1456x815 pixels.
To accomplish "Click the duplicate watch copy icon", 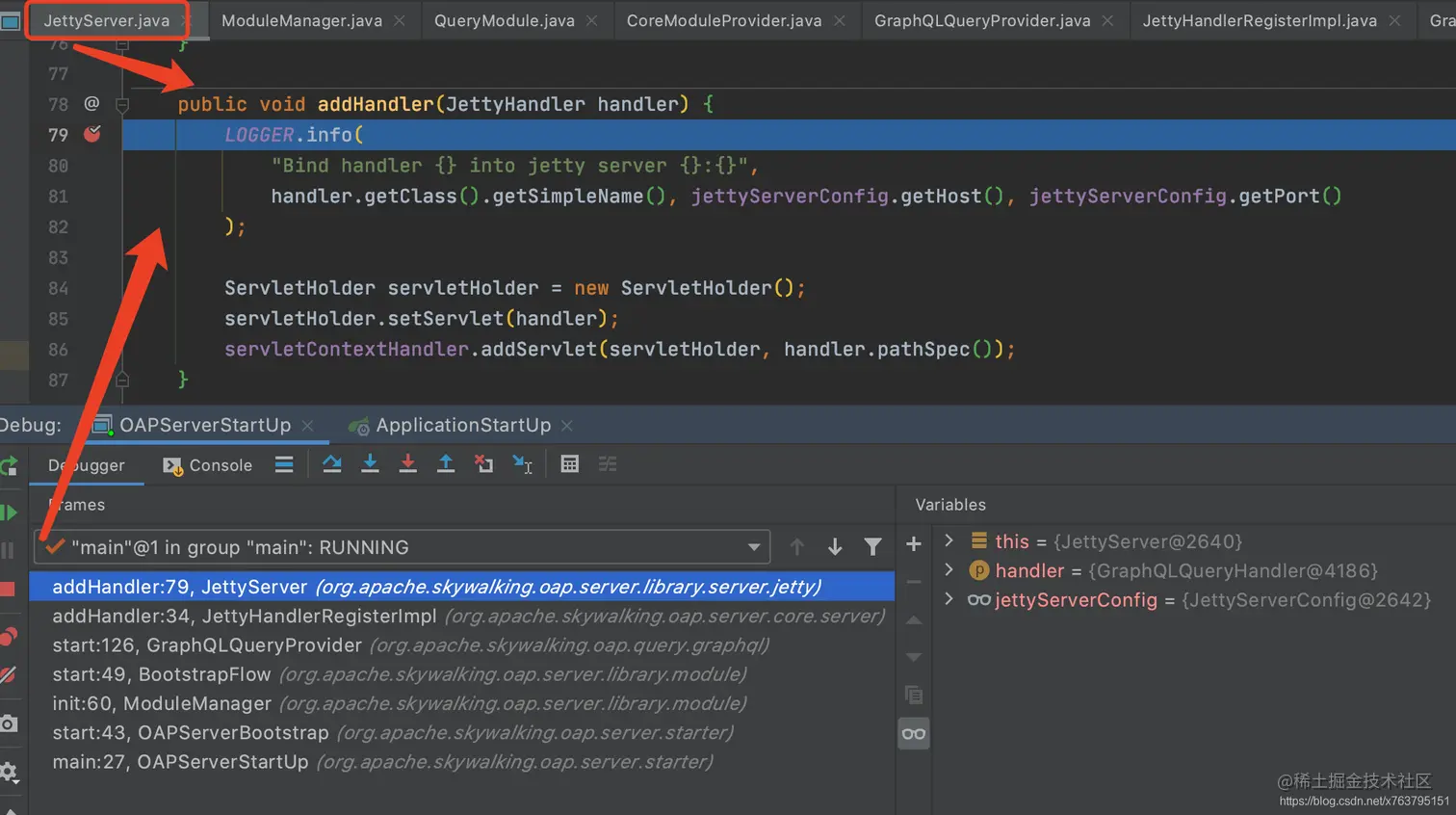I will (x=914, y=695).
